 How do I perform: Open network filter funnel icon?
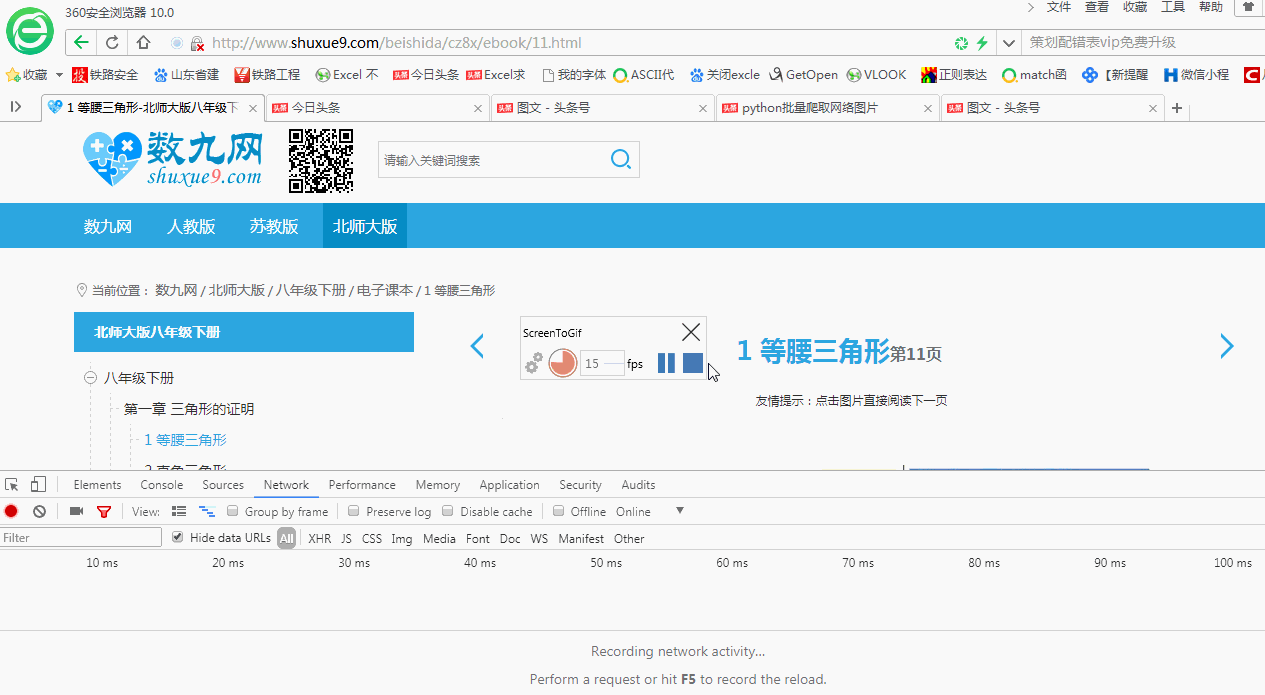pyautogui.click(x=104, y=511)
